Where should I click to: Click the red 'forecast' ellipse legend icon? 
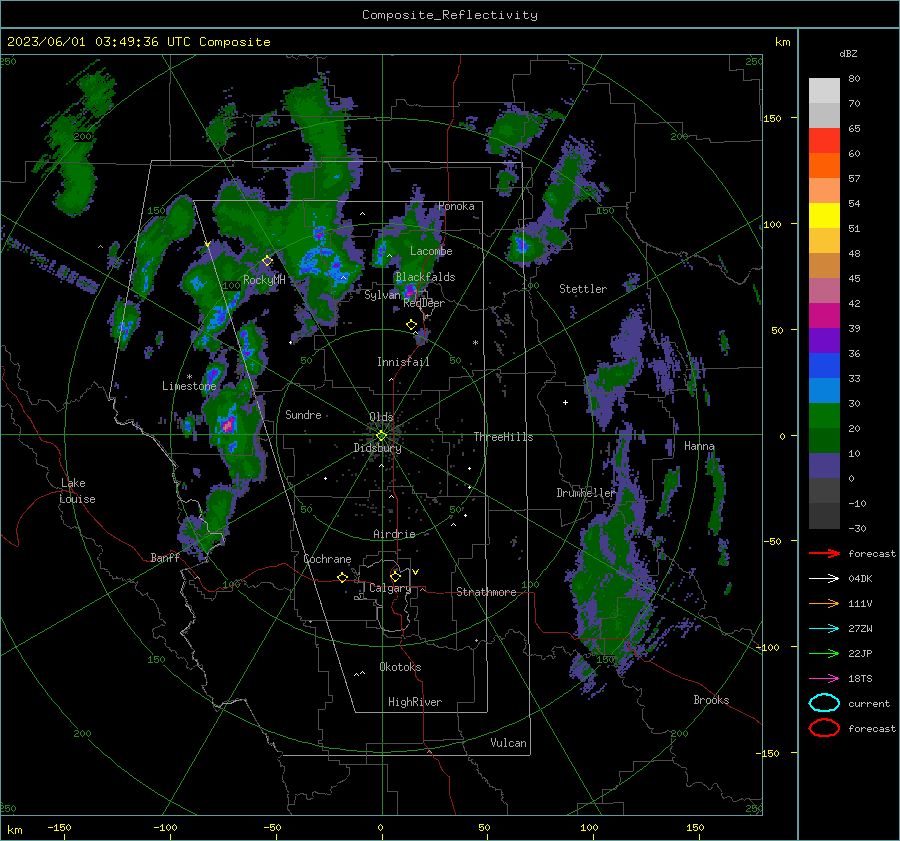824,728
